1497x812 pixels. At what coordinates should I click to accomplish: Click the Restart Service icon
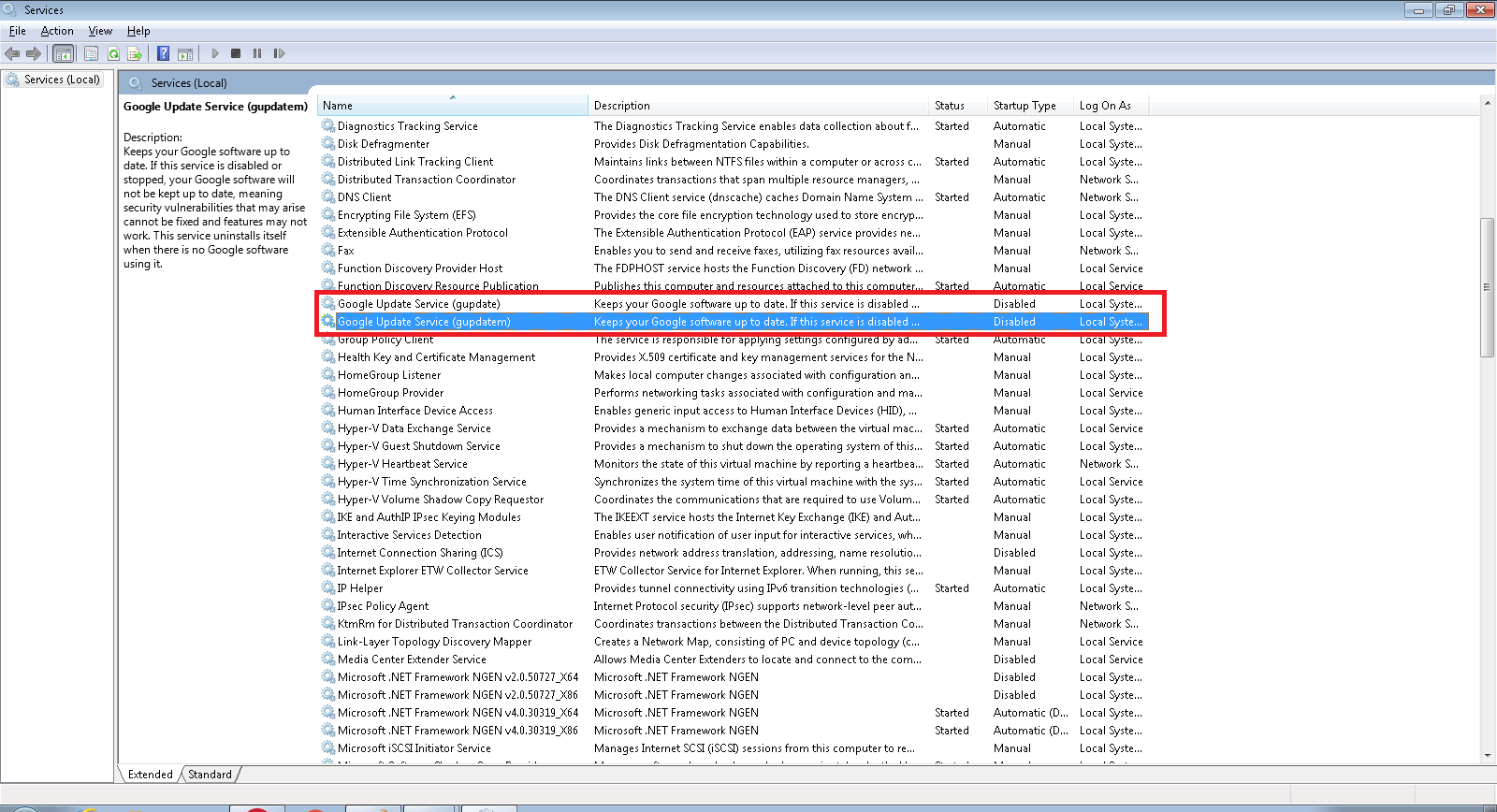click(279, 53)
